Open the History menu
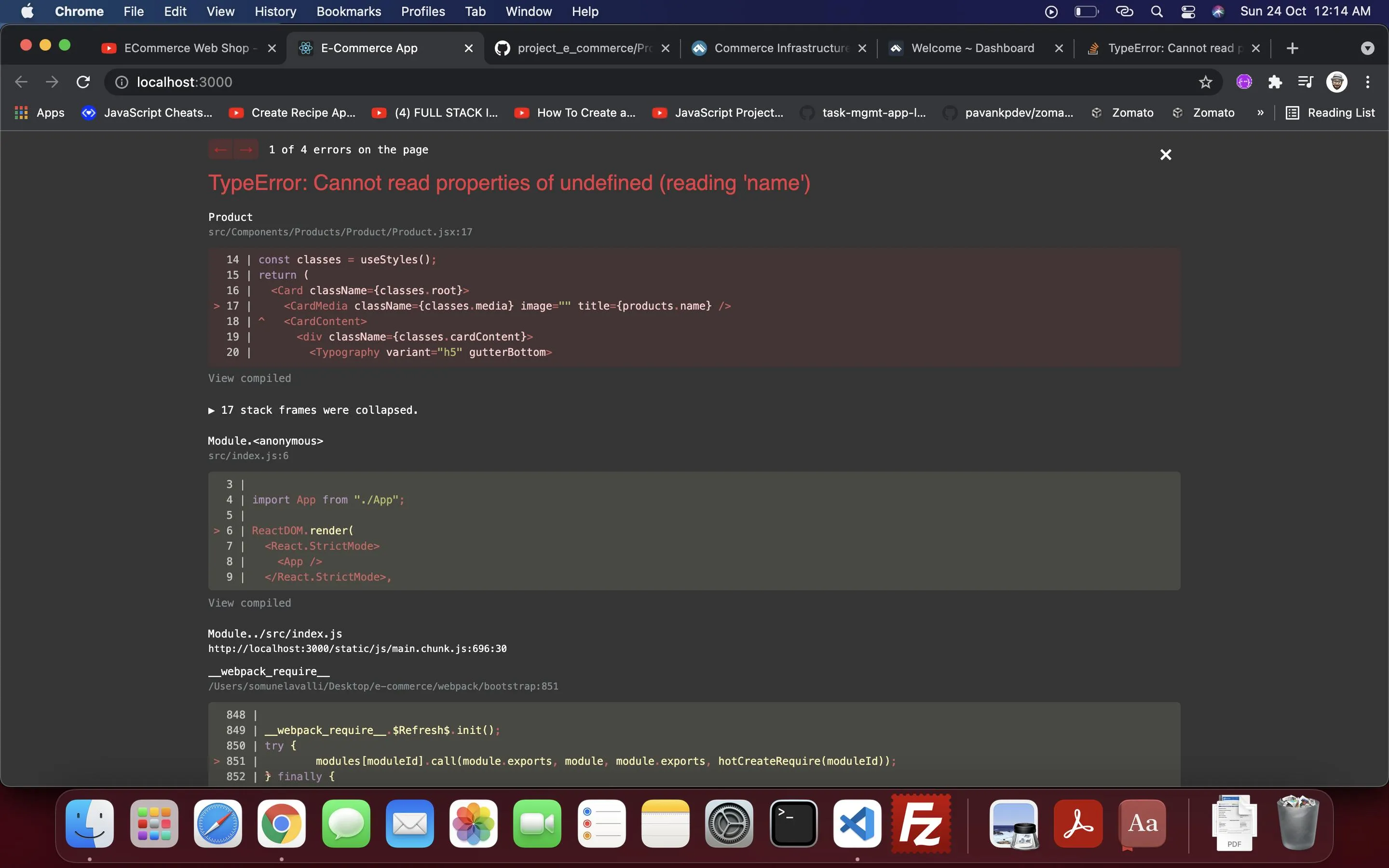This screenshot has width=1389, height=868. (275, 12)
